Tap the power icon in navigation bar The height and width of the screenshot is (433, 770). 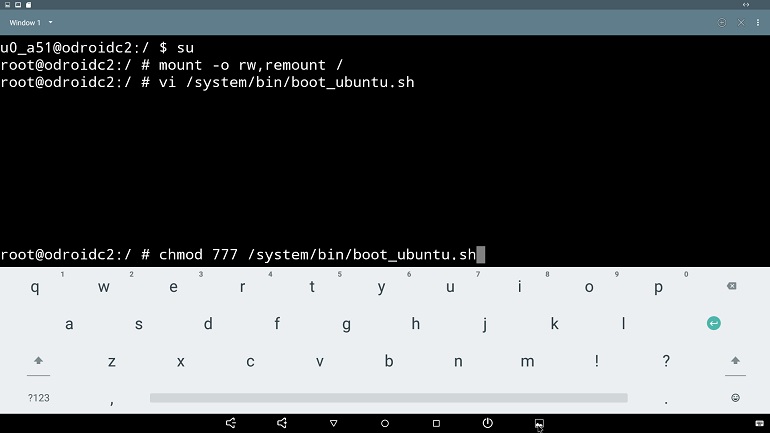coord(488,423)
